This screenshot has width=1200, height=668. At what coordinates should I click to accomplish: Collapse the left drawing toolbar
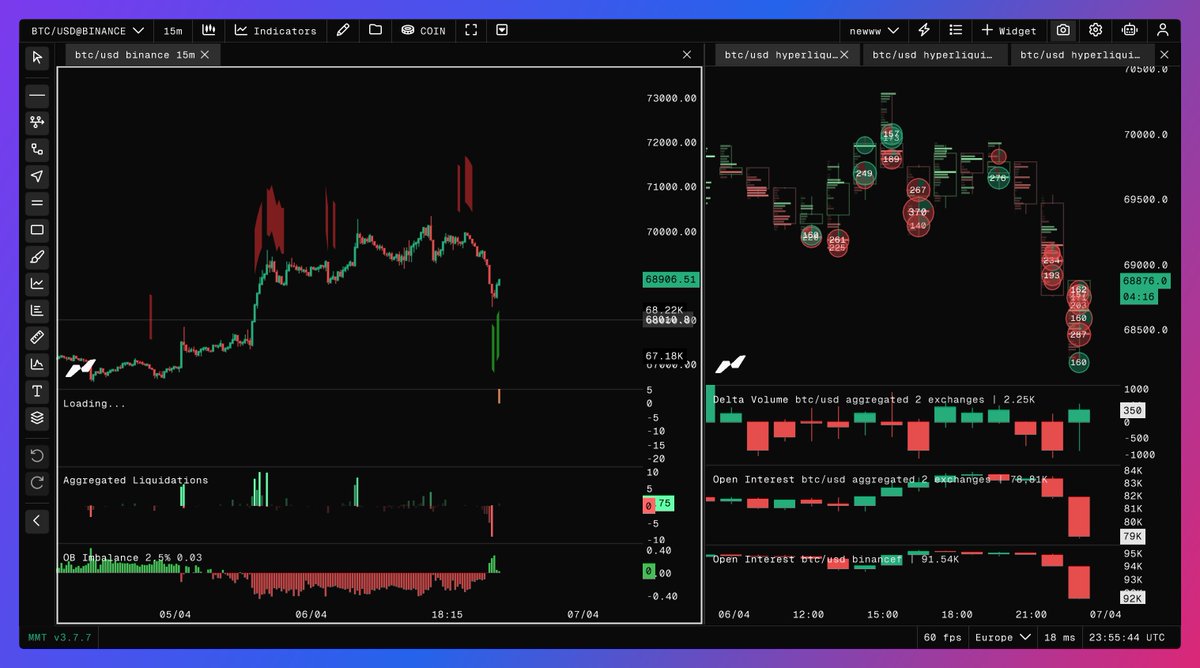(37, 520)
